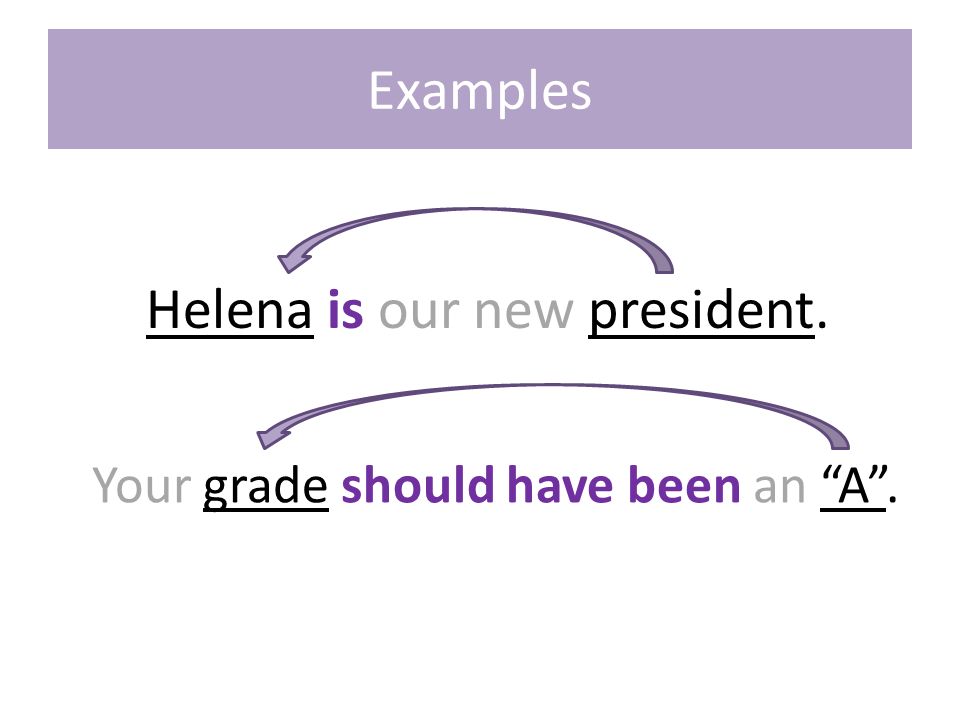The image size is (960, 720).
Task: Click the gray word Your
Action: tap(142, 486)
